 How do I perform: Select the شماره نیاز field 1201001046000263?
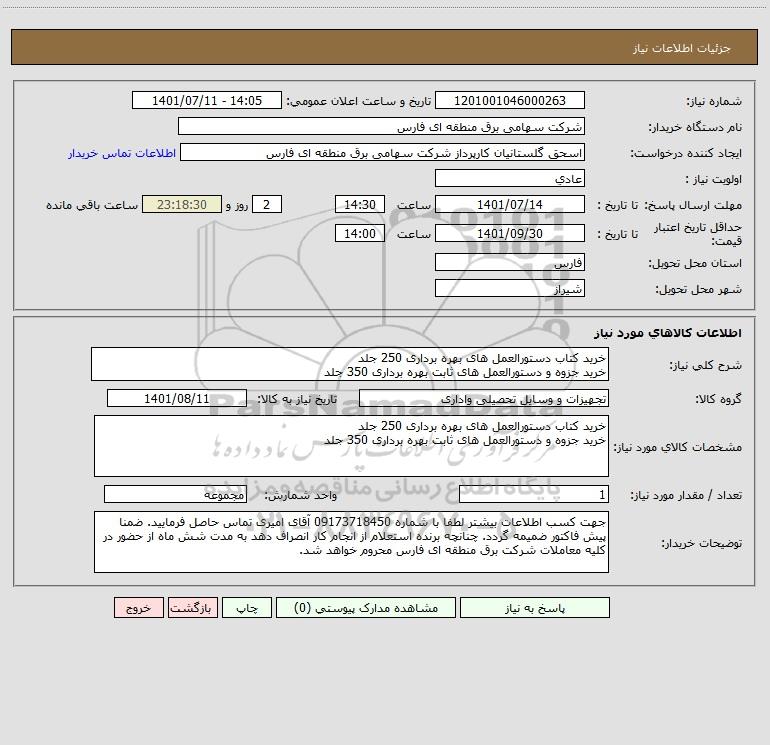click(x=510, y=100)
